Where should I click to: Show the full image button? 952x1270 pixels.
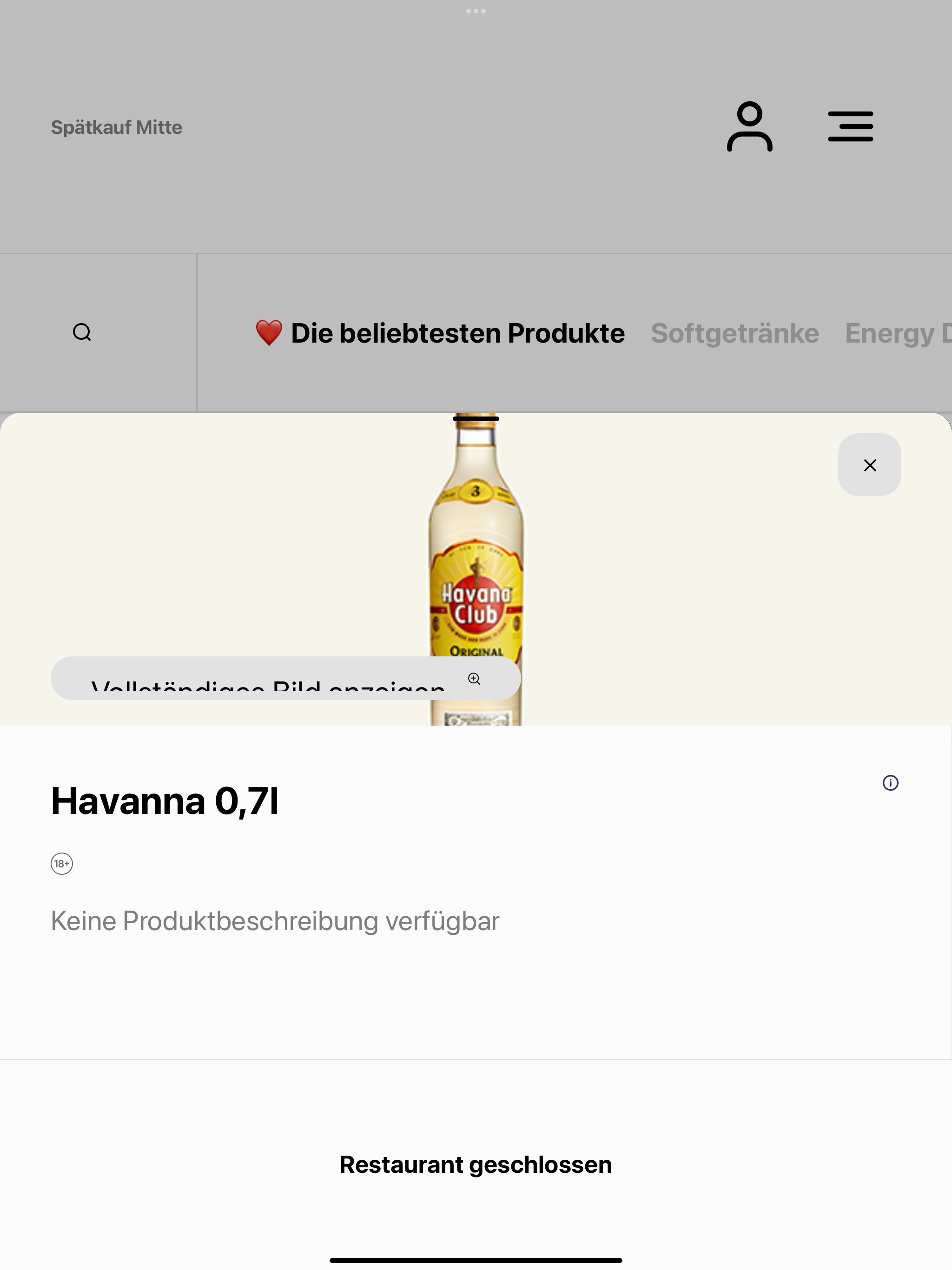[285, 678]
